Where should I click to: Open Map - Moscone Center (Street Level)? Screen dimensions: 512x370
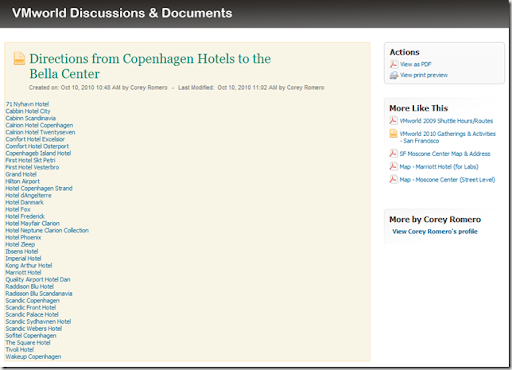[x=447, y=180]
